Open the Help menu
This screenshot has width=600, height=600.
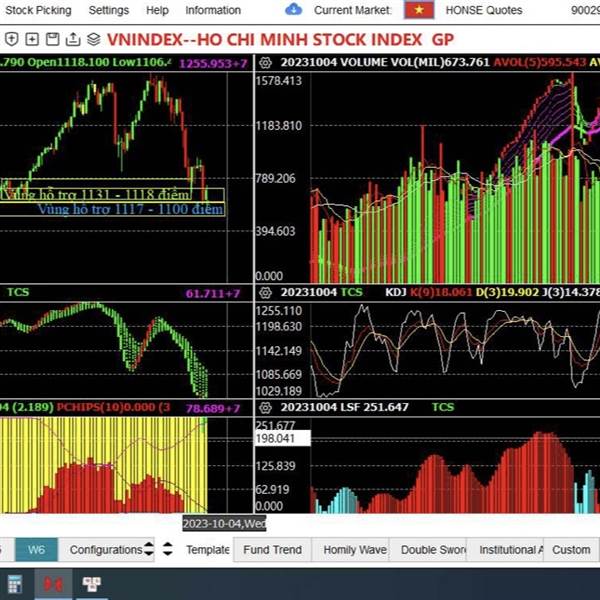click(157, 10)
